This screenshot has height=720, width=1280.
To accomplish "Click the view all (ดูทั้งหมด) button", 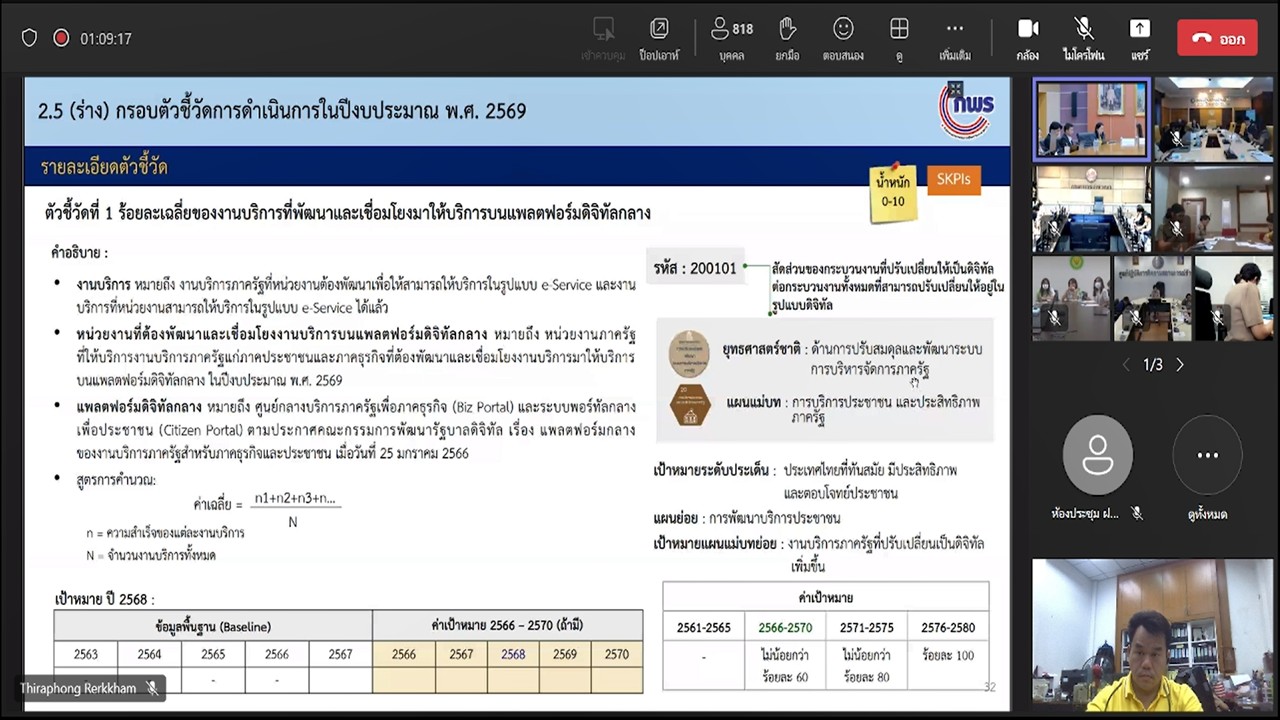I will coord(1207,456).
